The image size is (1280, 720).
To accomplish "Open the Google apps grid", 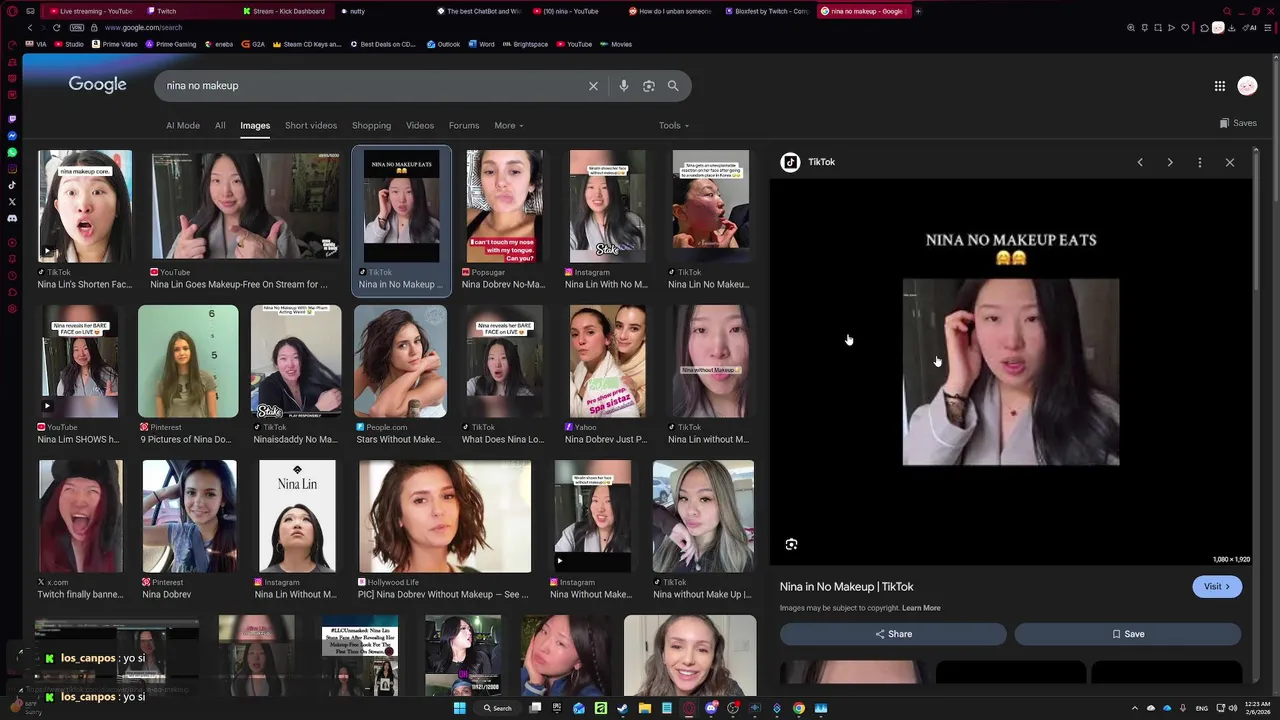I will (x=1220, y=86).
